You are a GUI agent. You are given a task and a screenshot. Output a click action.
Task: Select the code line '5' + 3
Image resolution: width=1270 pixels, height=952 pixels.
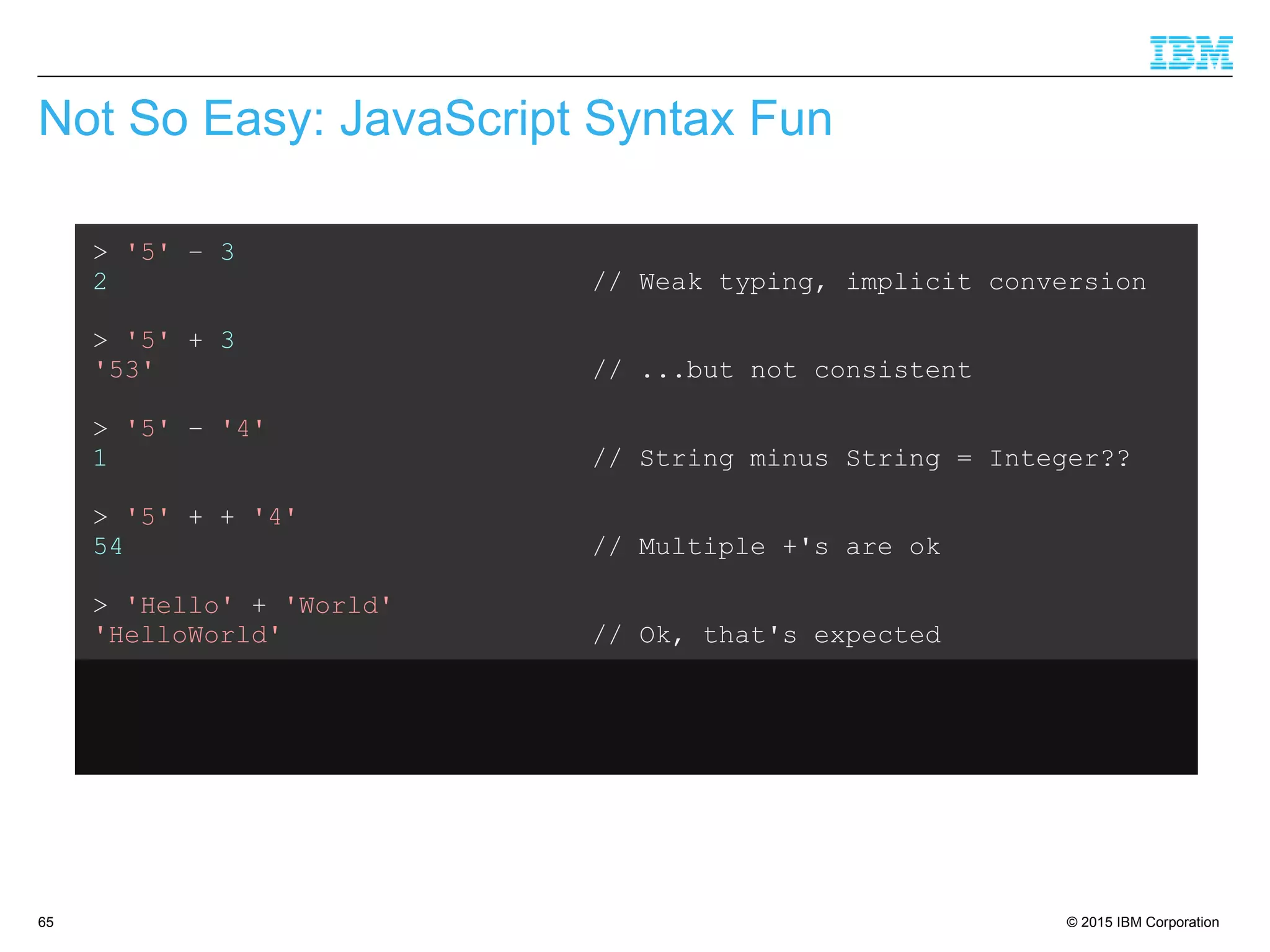coord(164,340)
